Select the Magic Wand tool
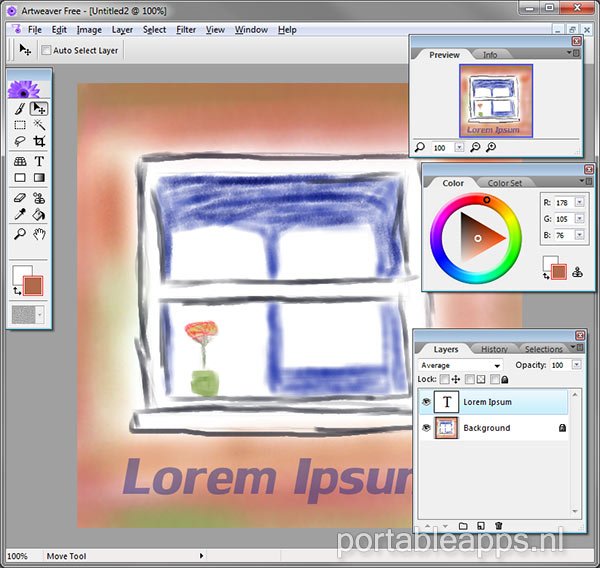The image size is (600, 568). [x=39, y=125]
